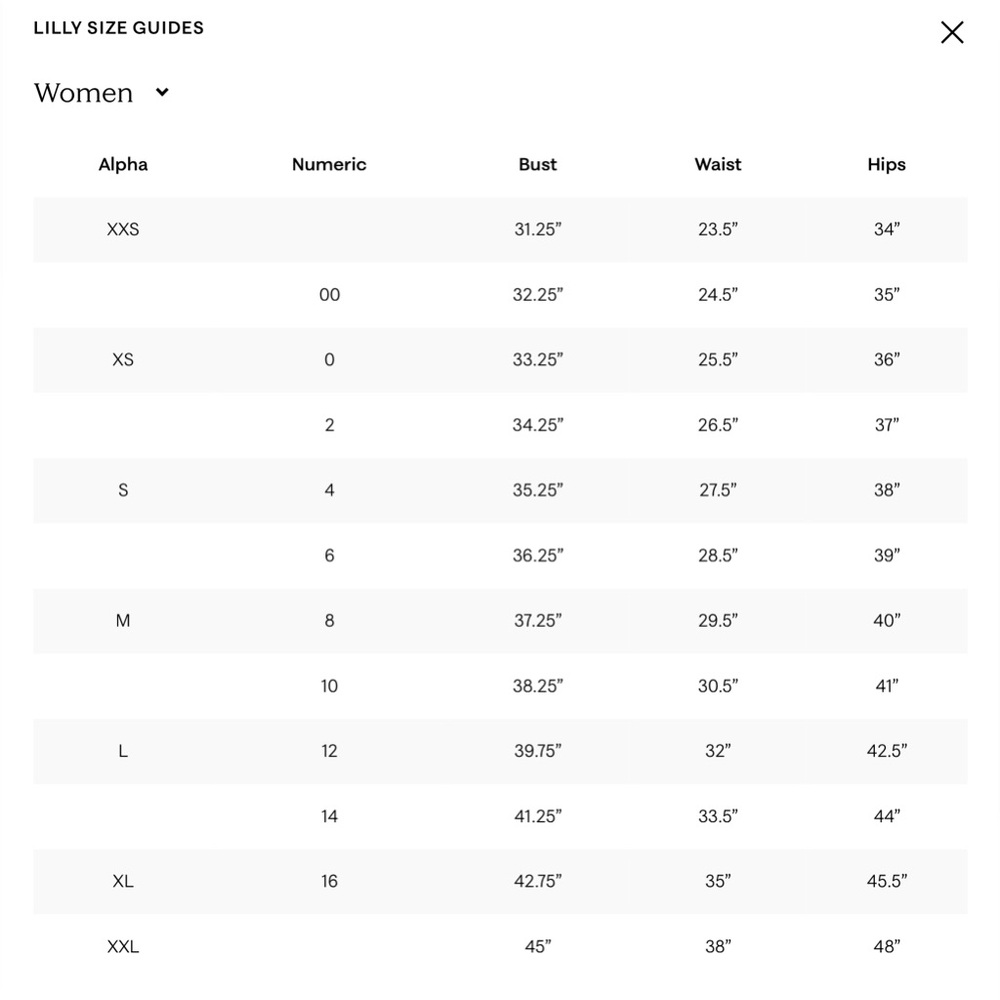Click the 32" waist value for L
The width and height of the screenshot is (1000, 1000).
(718, 751)
